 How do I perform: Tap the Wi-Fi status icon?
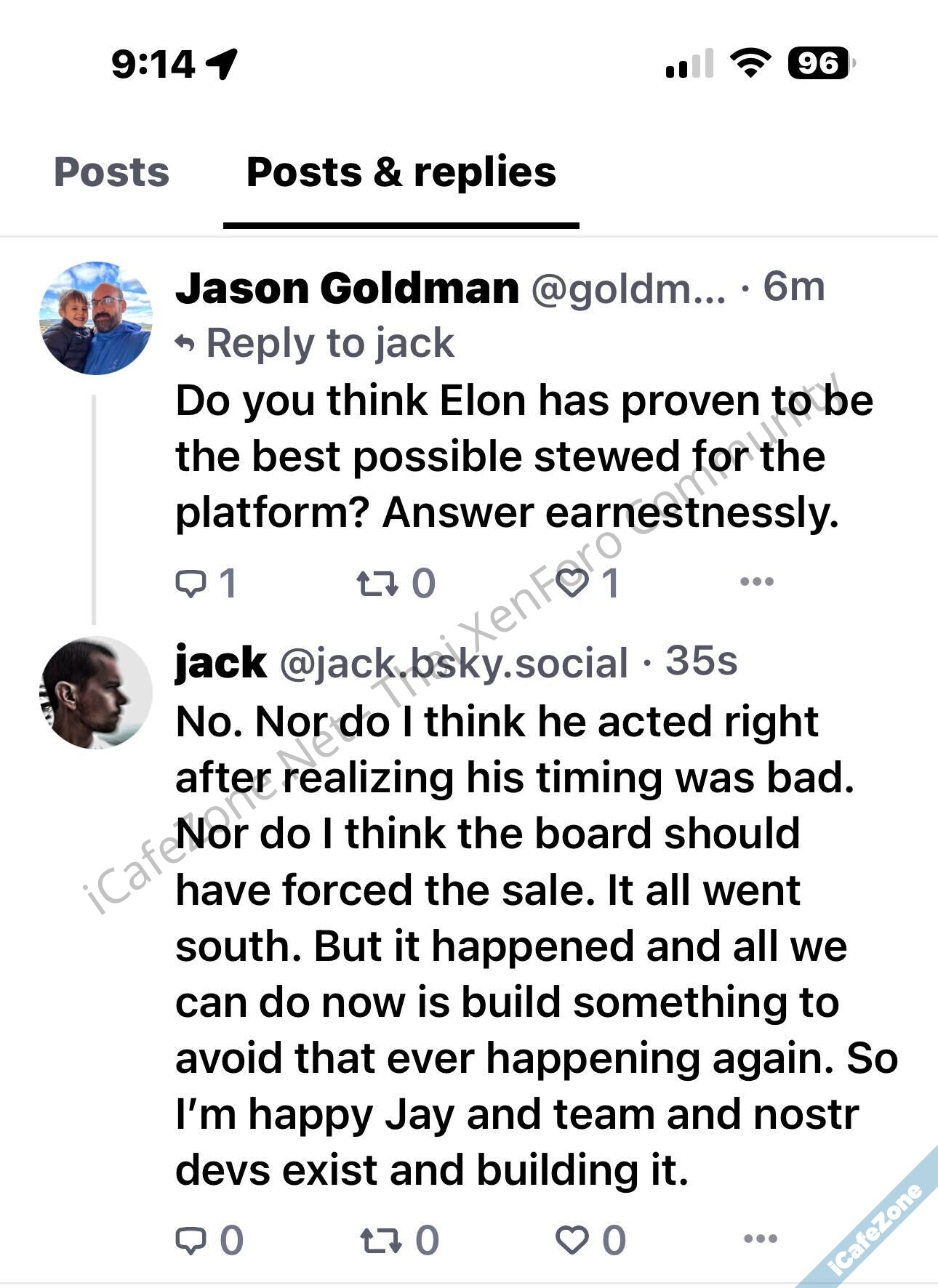tap(750, 63)
